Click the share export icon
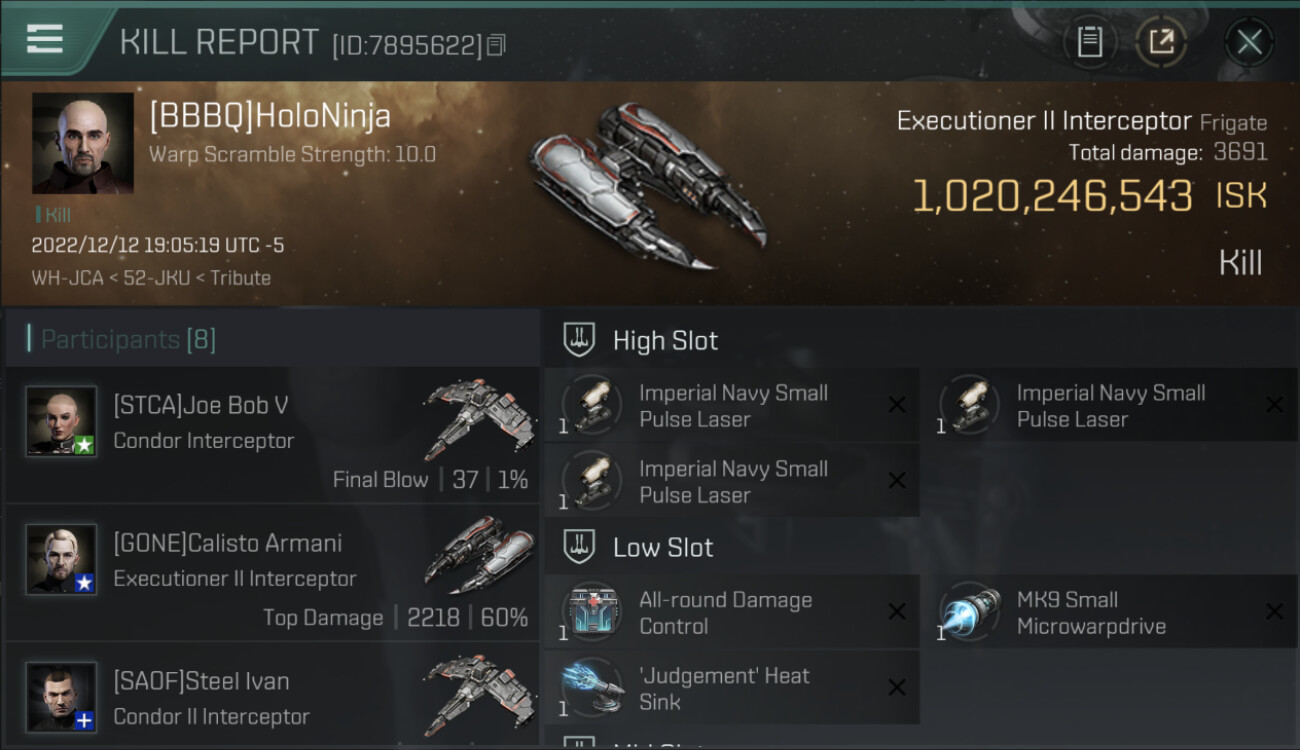1300x750 pixels. [x=1161, y=42]
